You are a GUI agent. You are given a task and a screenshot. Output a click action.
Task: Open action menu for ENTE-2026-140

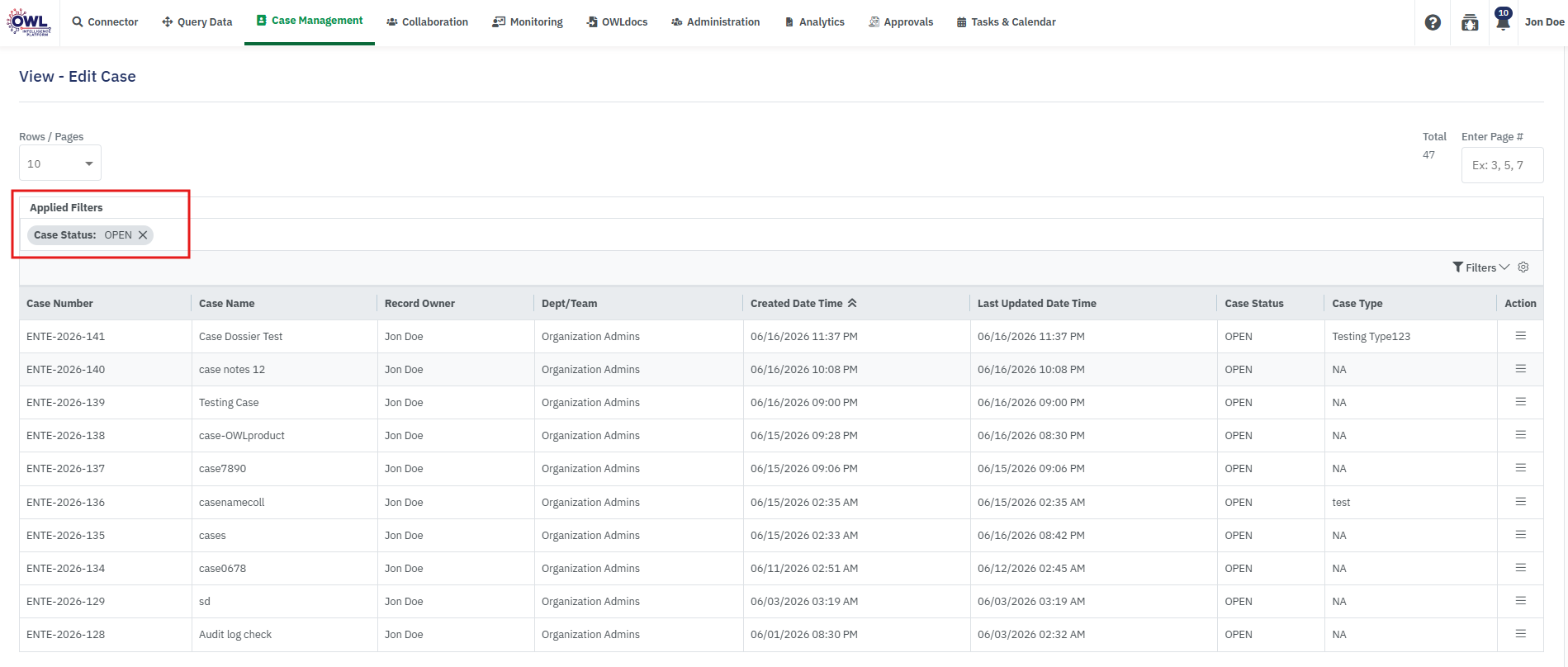(x=1520, y=369)
